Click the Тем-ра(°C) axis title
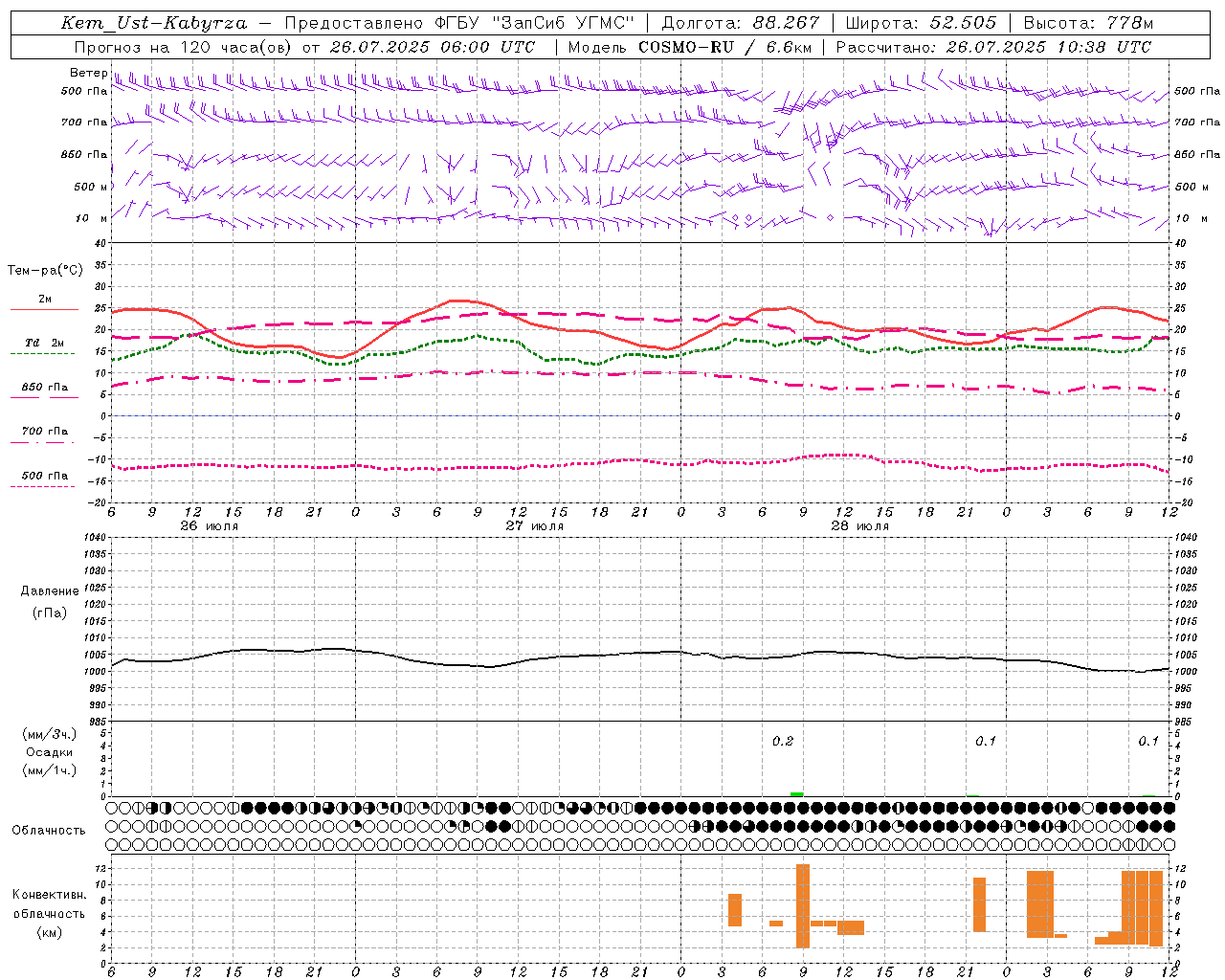The image size is (1225, 980). [x=45, y=271]
